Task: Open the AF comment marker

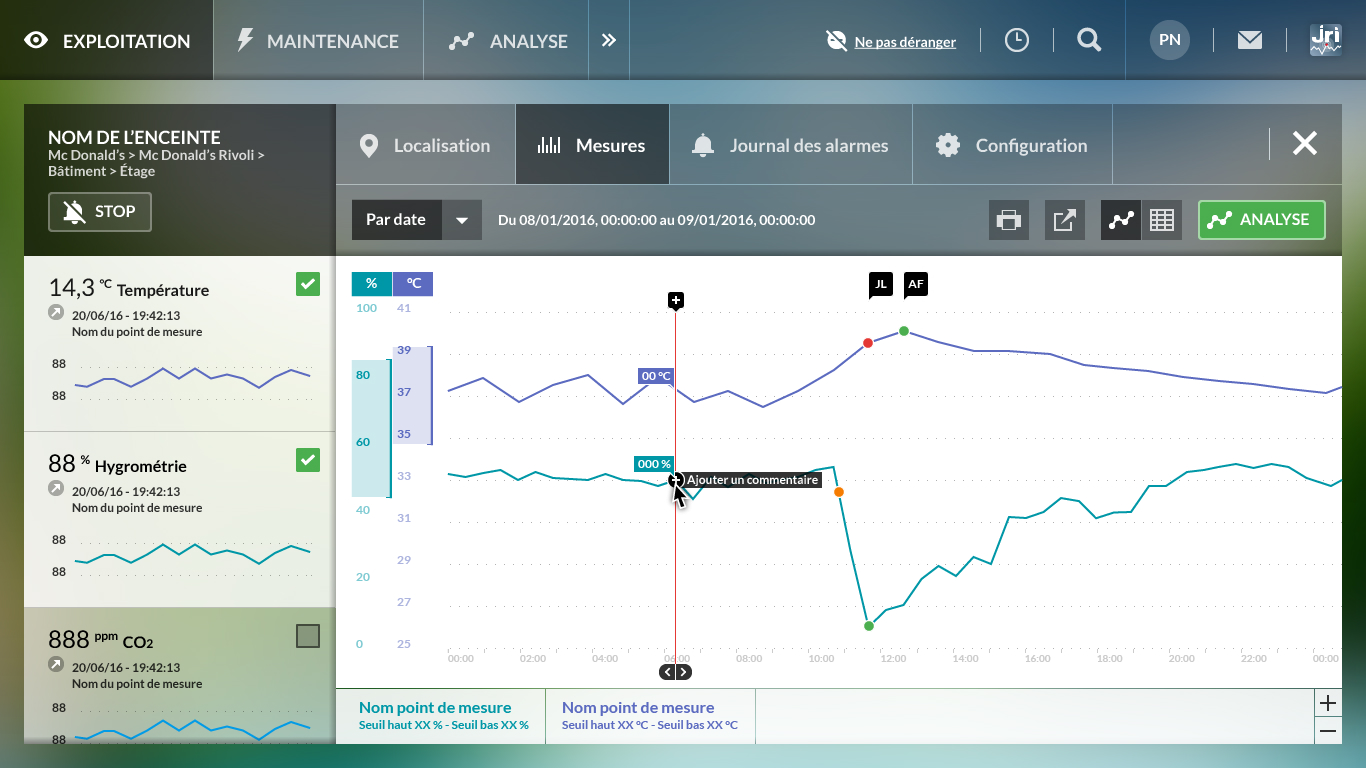Action: [x=916, y=285]
